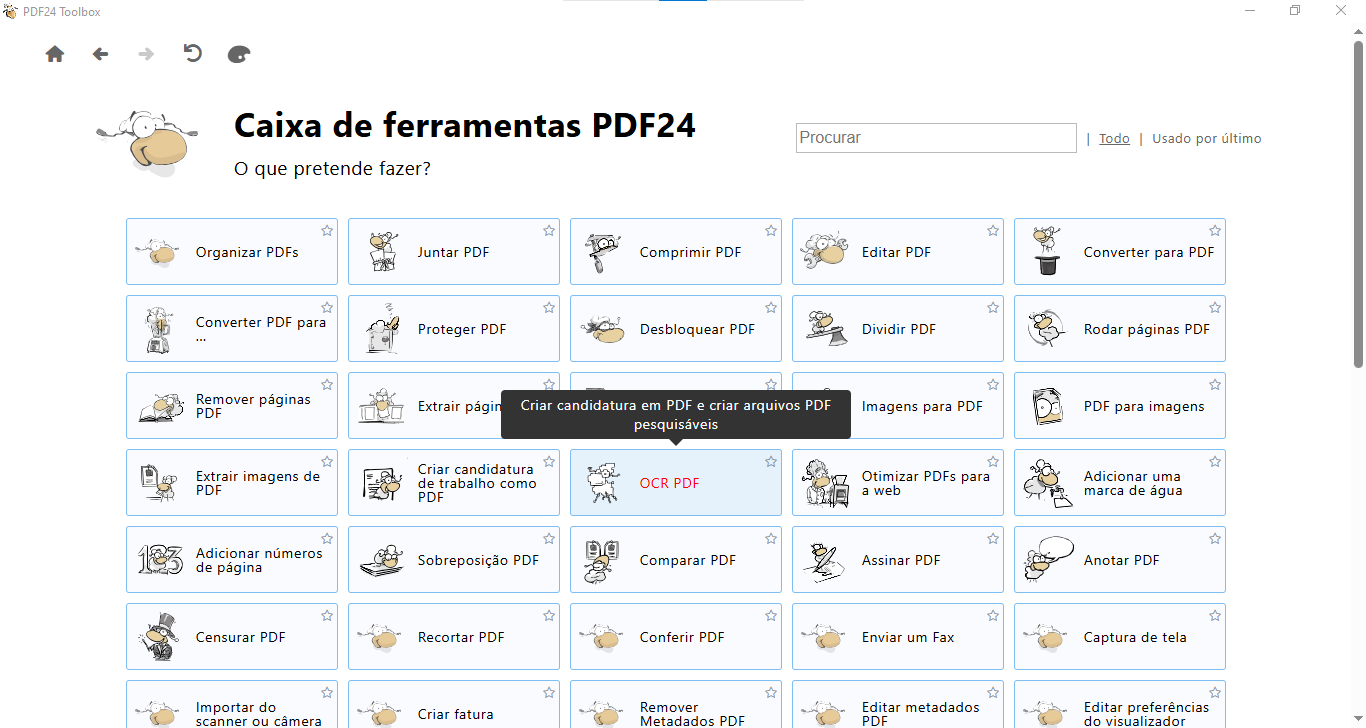Select the Dividir PDF tool
Viewport: 1366px width, 728px height.
[x=897, y=329]
